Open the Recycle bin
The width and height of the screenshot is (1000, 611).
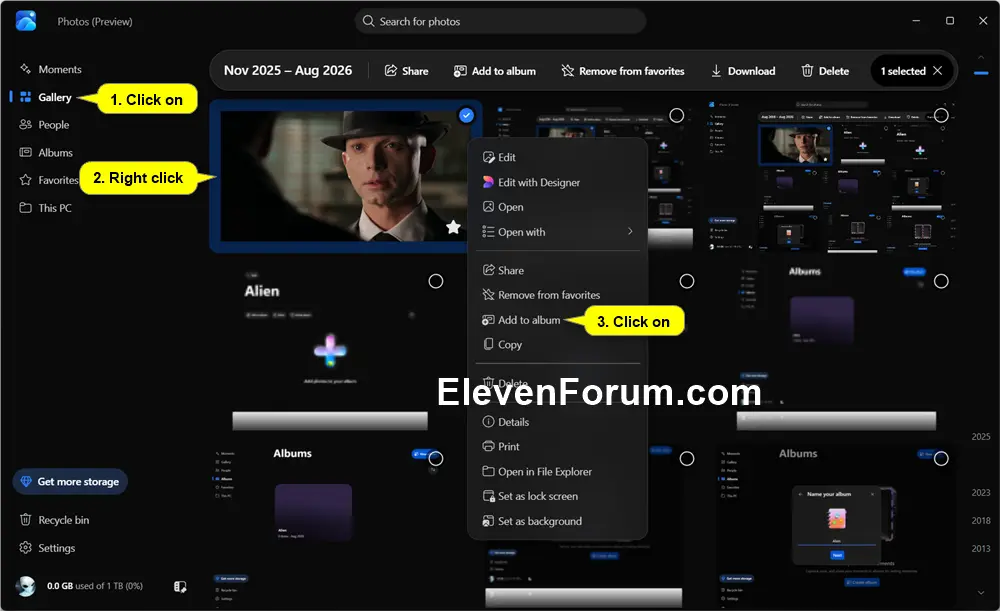pyautogui.click(x=54, y=520)
